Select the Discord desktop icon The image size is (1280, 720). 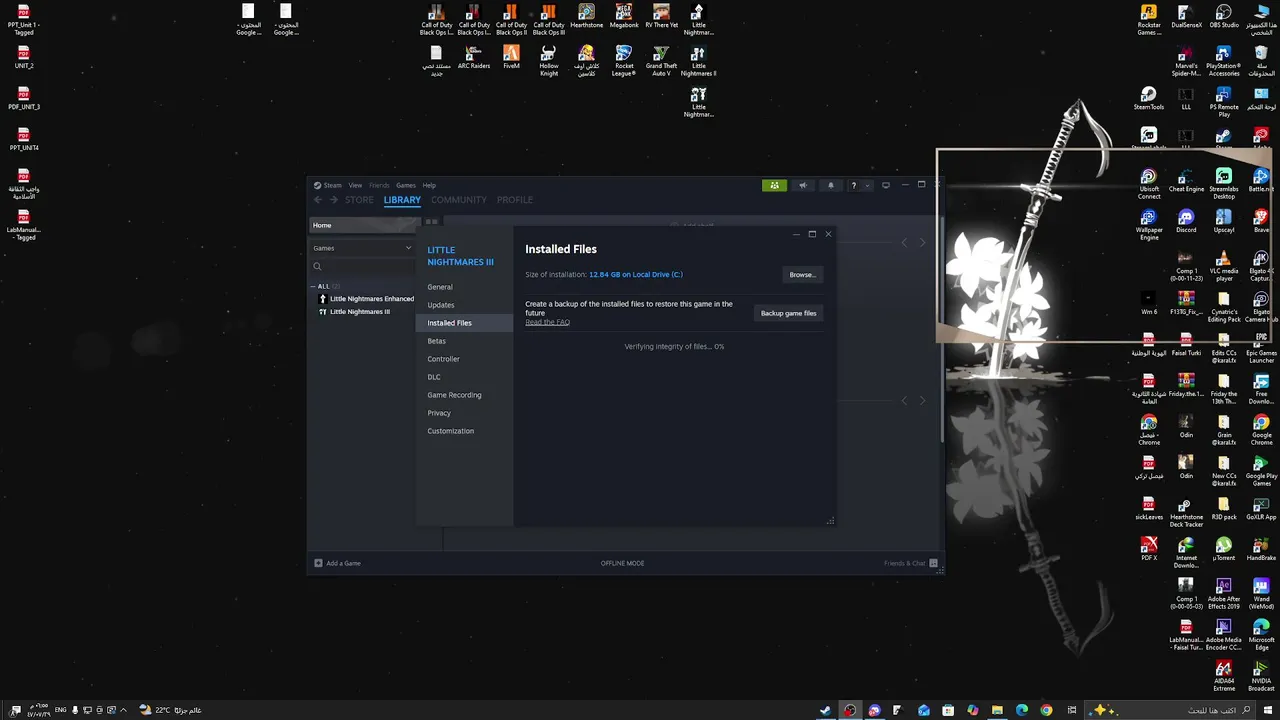(1186, 222)
